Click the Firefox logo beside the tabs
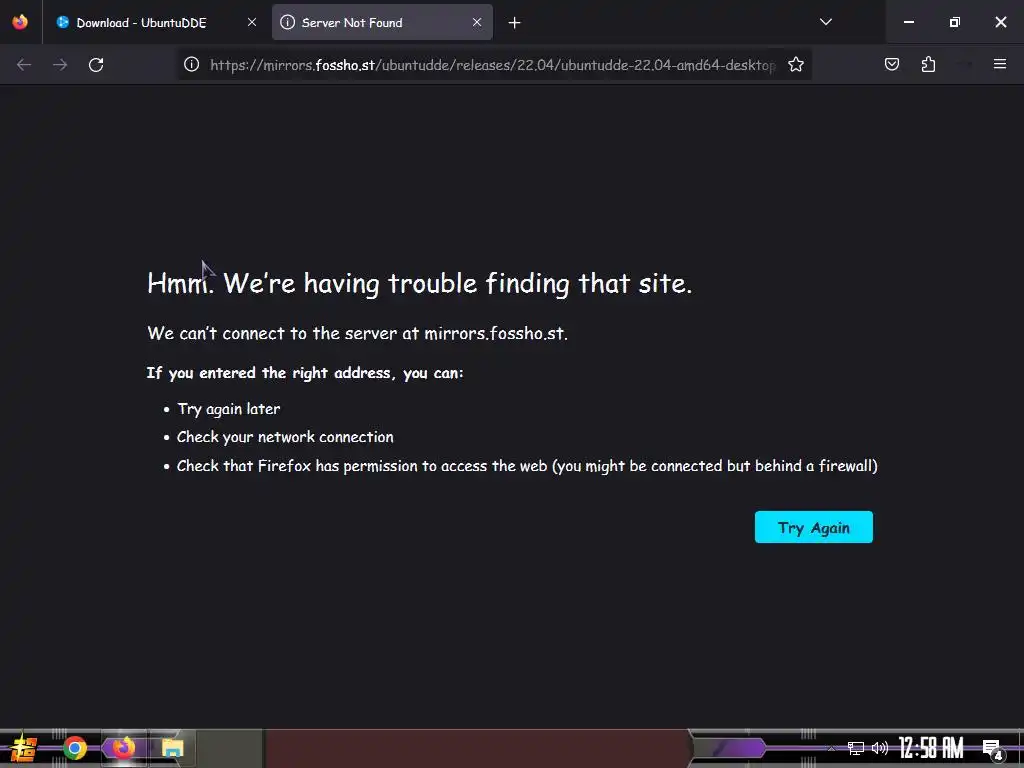The image size is (1024, 768). point(20,22)
